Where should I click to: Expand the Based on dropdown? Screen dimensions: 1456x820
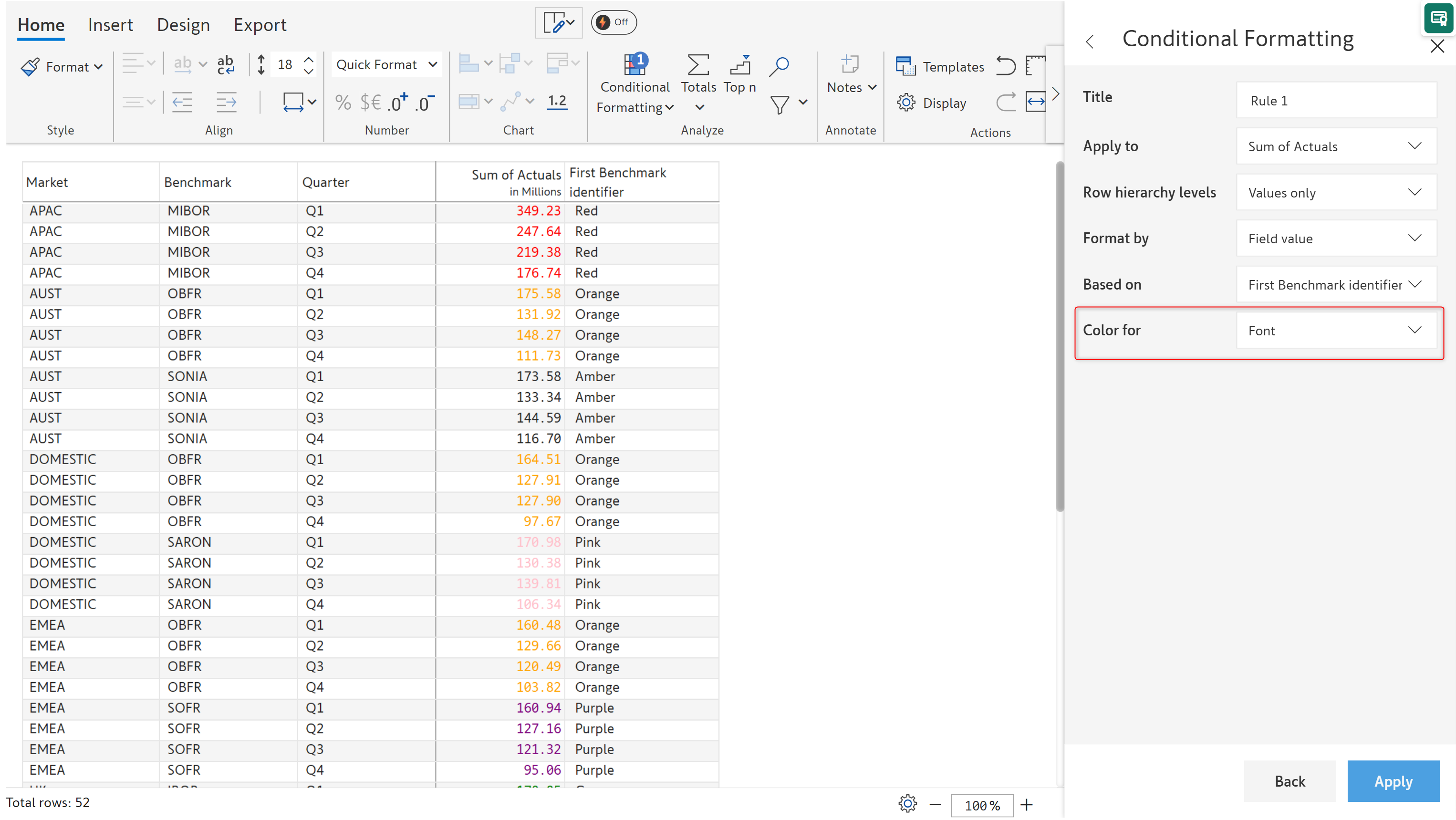click(x=1336, y=285)
